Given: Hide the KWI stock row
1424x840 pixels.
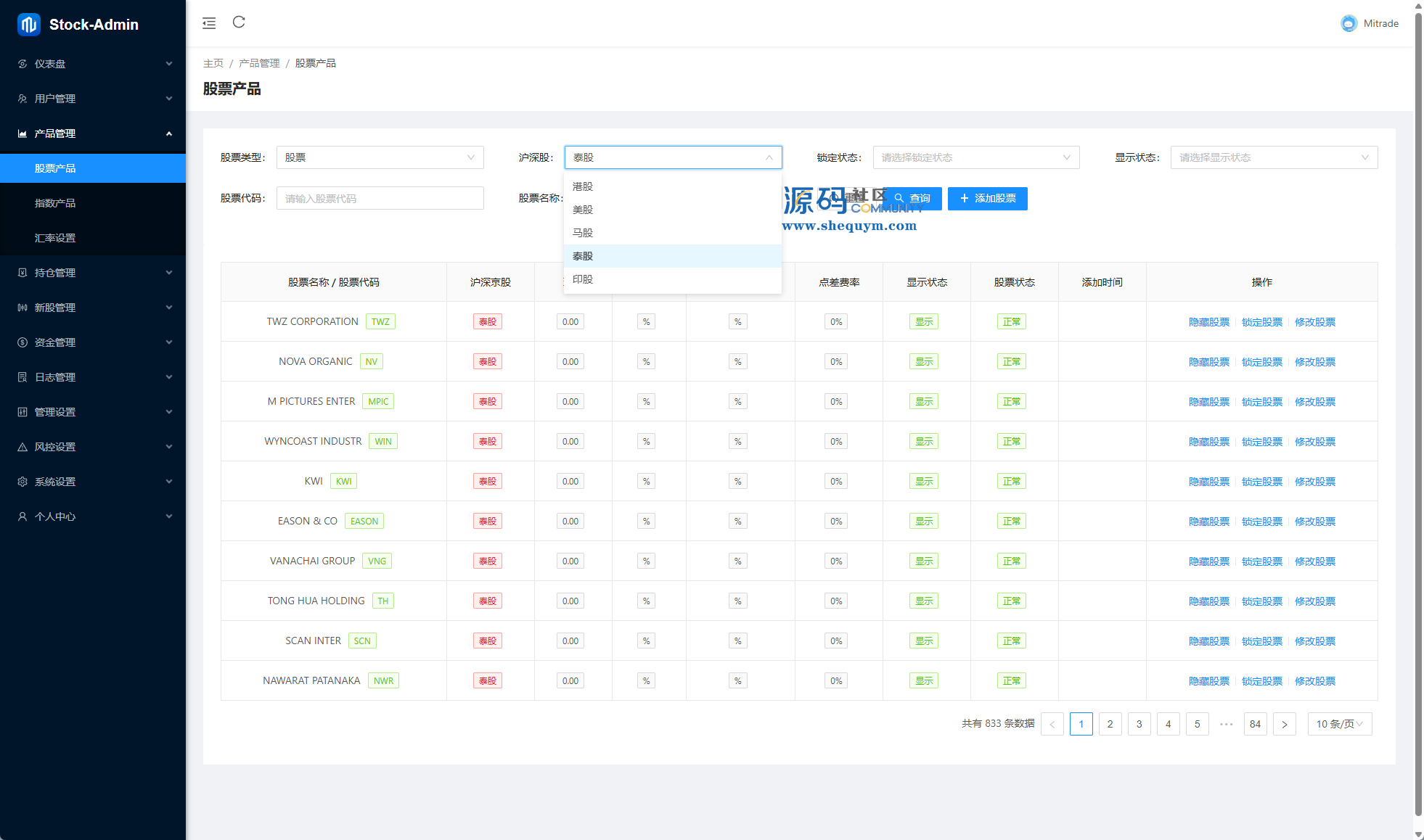Looking at the screenshot, I should click(x=1208, y=482).
